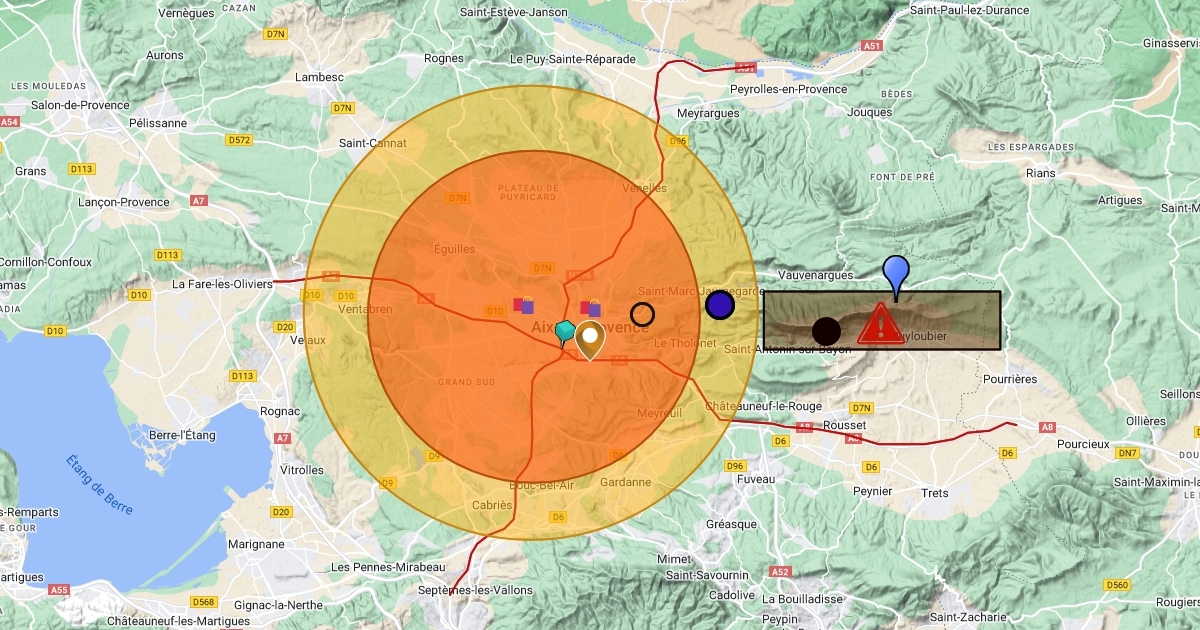Click the teal cube marker

click(x=565, y=333)
